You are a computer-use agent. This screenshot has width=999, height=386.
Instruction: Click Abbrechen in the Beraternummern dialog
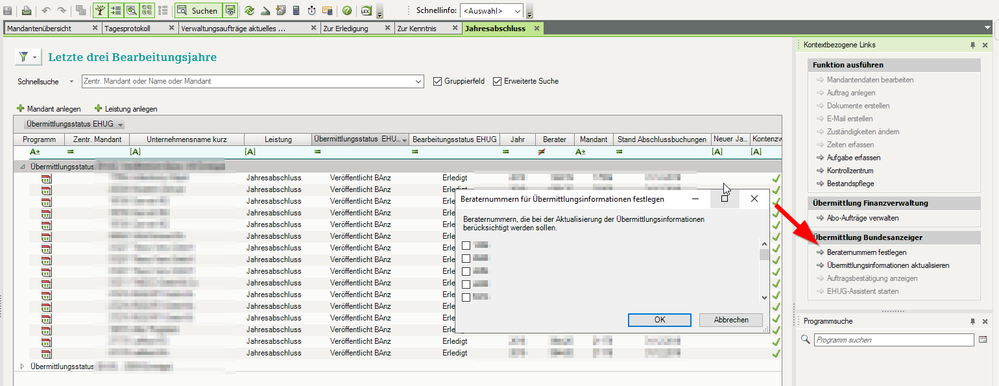pos(731,320)
